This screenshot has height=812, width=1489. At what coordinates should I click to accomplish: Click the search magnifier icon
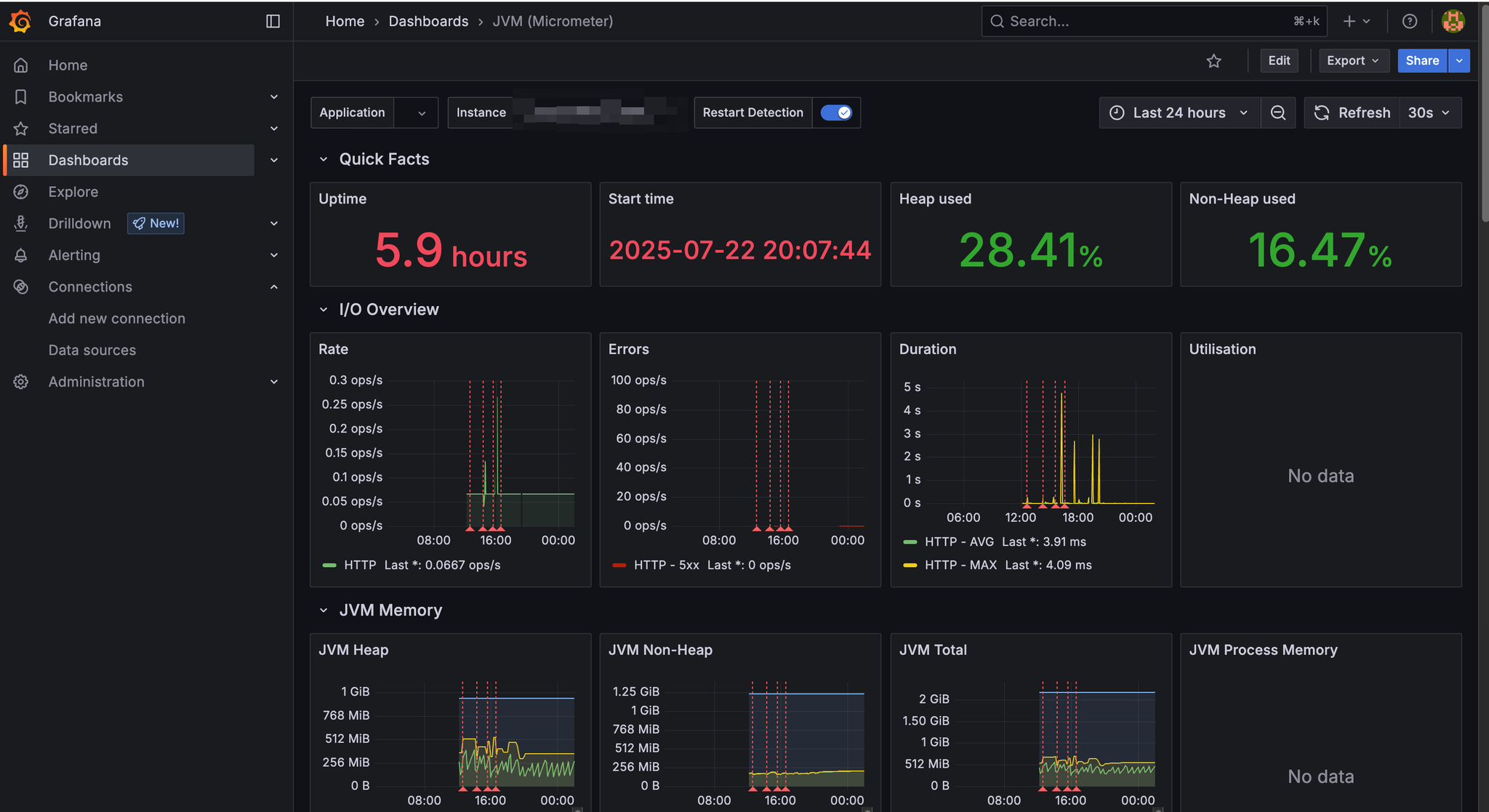click(998, 21)
